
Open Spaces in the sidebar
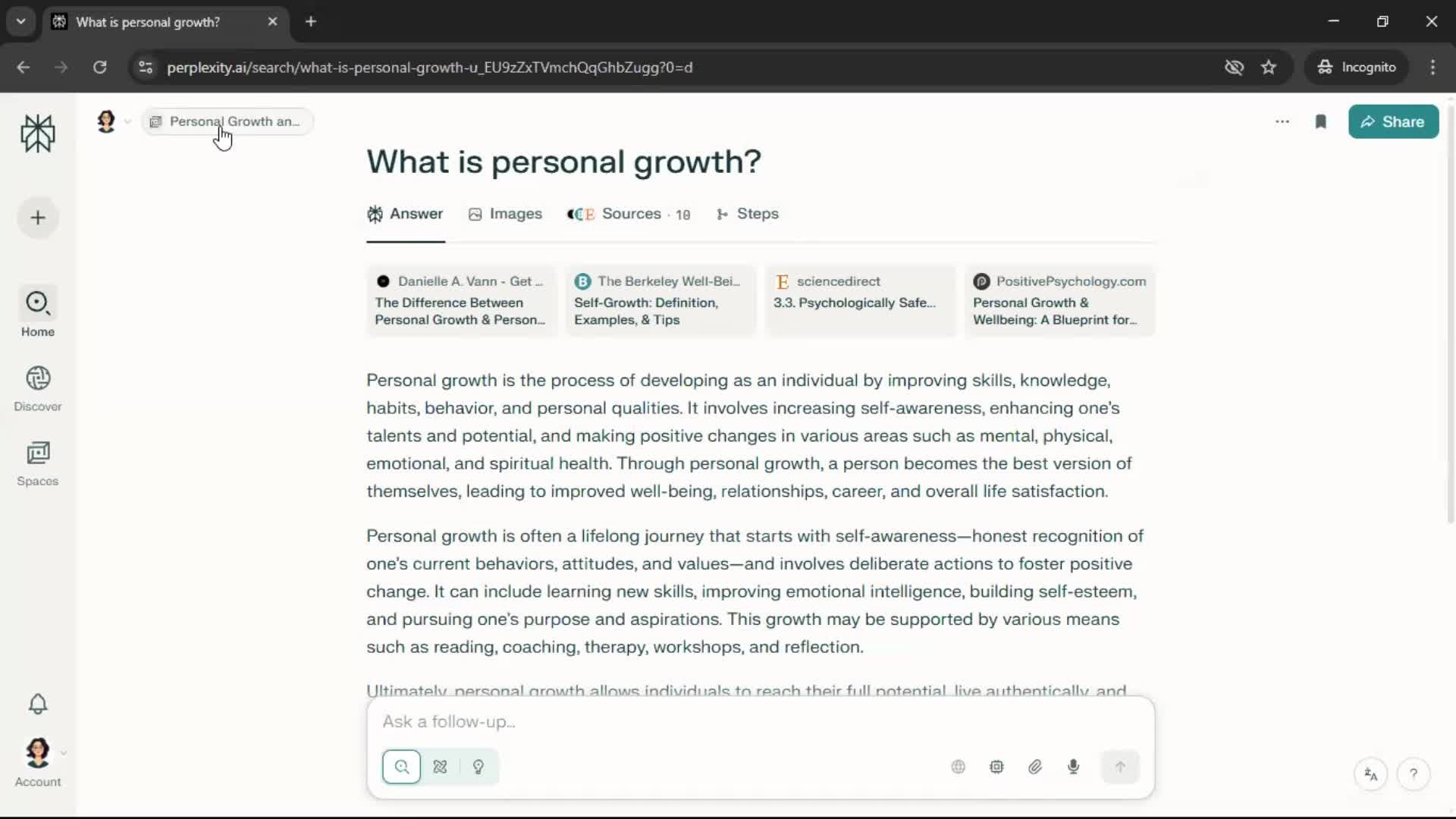pos(38,463)
